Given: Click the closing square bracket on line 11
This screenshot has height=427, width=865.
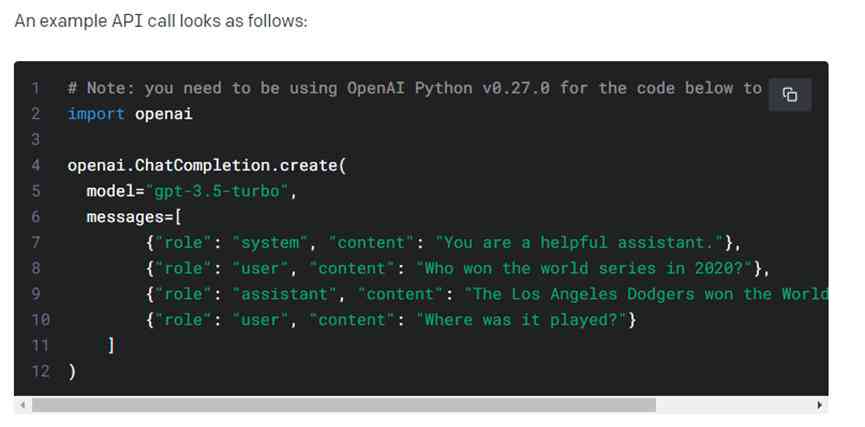Looking at the screenshot, I should coord(111,345).
